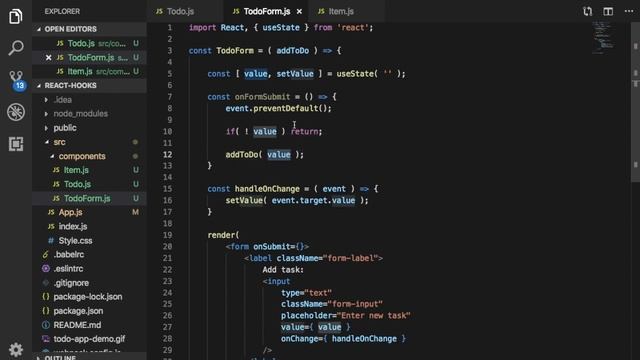This screenshot has height=360, width=640.
Task: Click line number 19 in gutter
Action: [x=167, y=235]
